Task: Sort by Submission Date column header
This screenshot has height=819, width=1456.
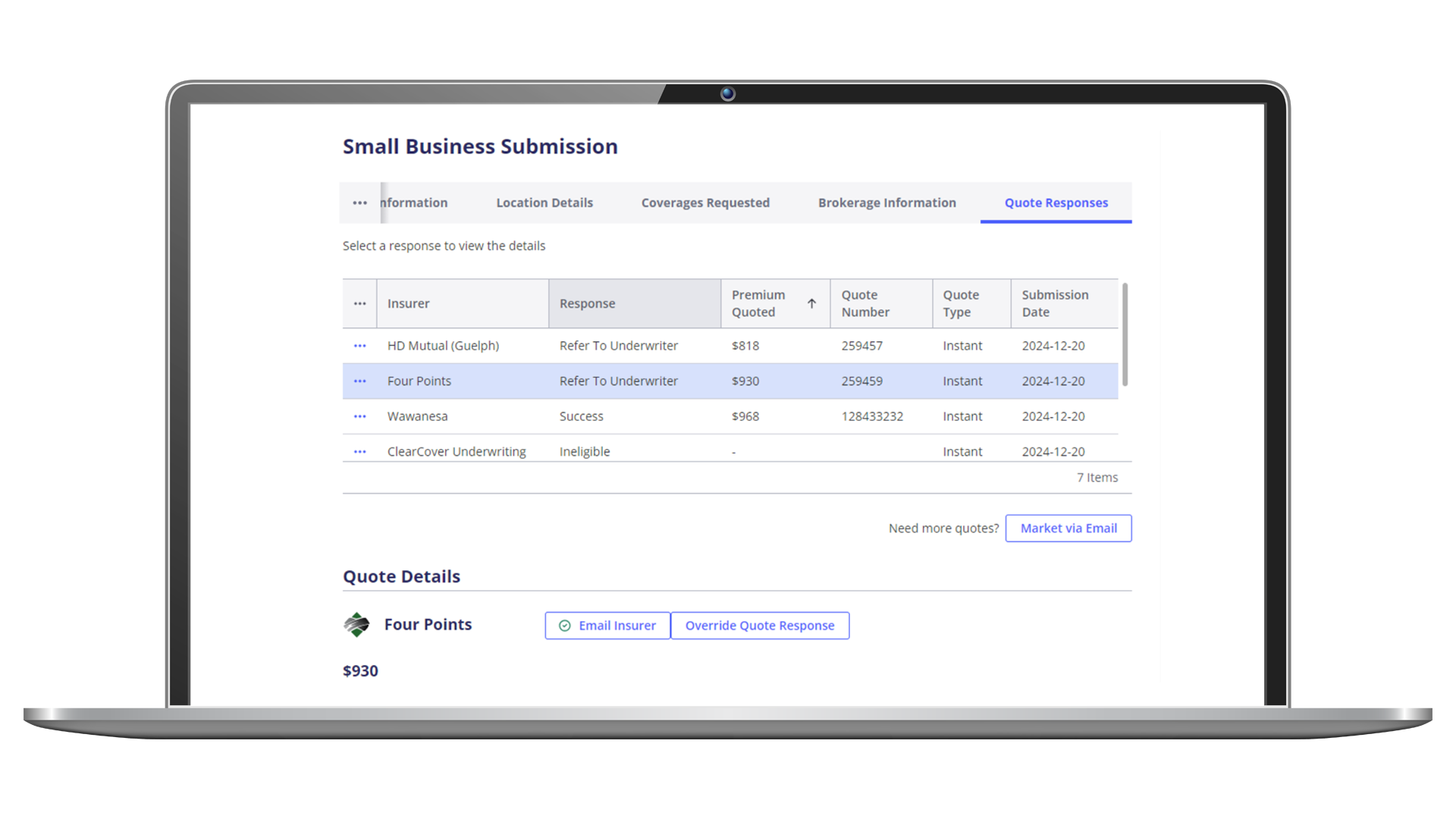Action: 1054,303
